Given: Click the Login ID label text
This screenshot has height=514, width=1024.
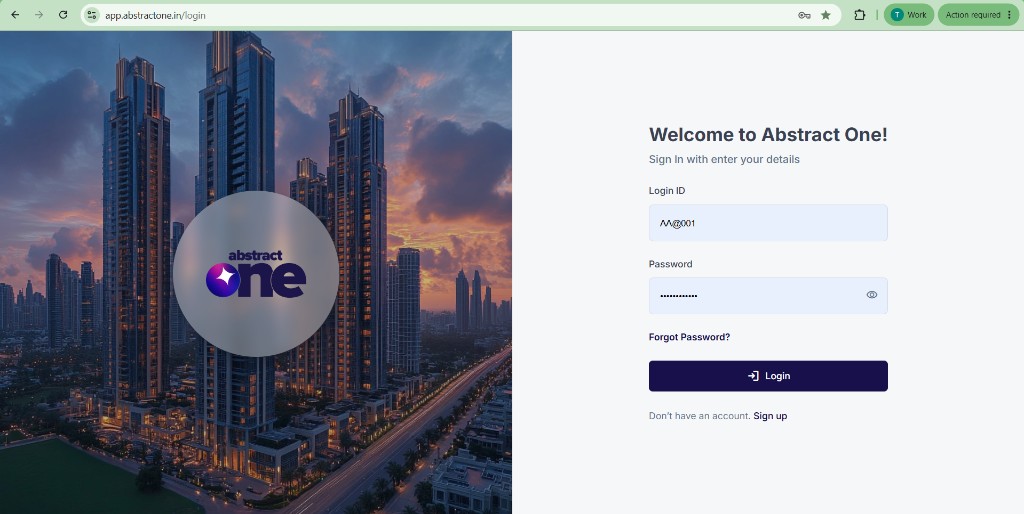Looking at the screenshot, I should coord(667,191).
